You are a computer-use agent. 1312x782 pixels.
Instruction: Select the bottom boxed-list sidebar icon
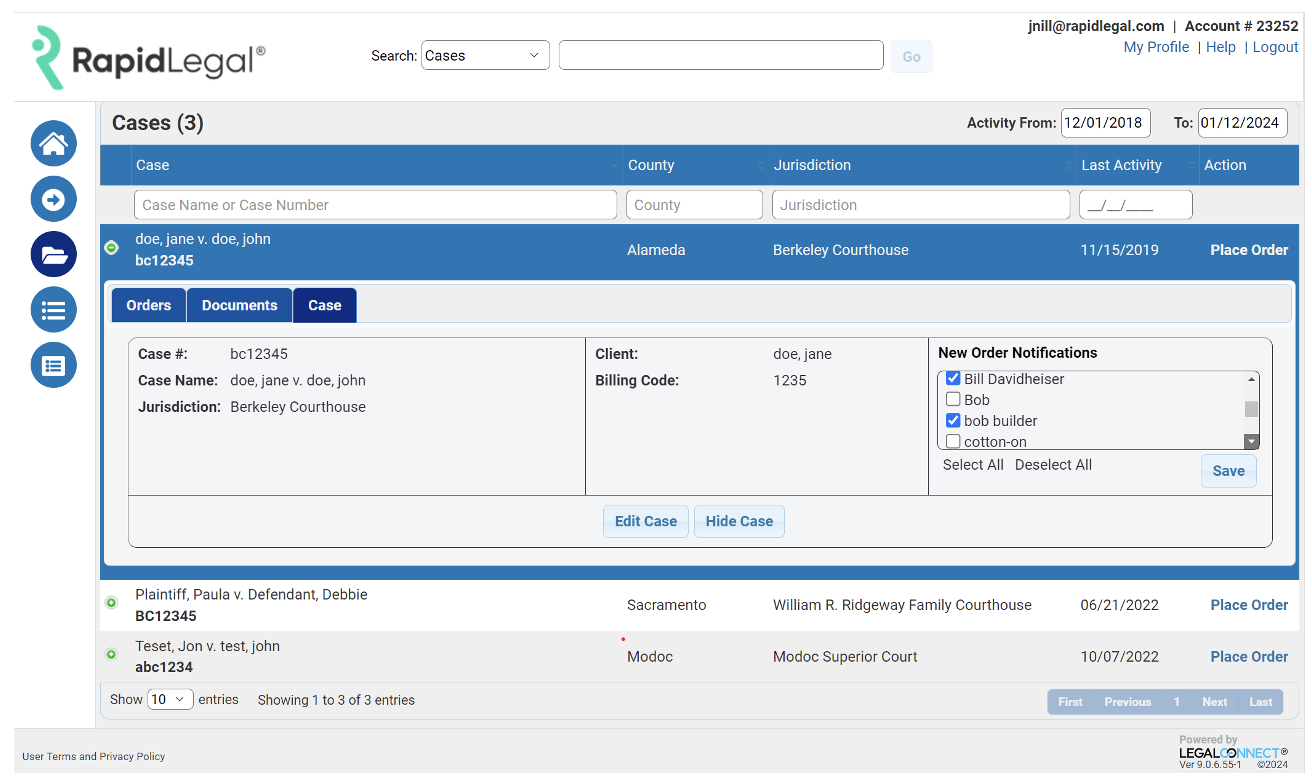53,365
